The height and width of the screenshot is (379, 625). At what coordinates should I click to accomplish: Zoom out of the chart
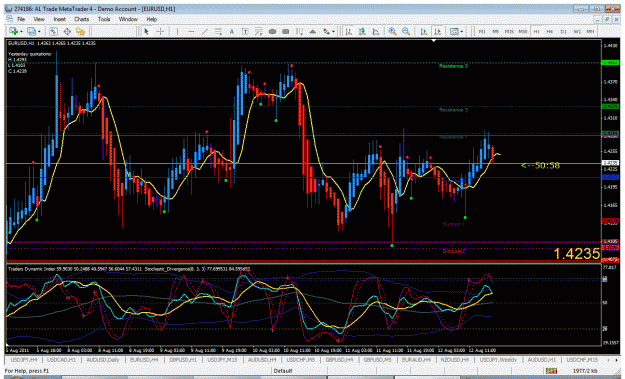(x=406, y=31)
